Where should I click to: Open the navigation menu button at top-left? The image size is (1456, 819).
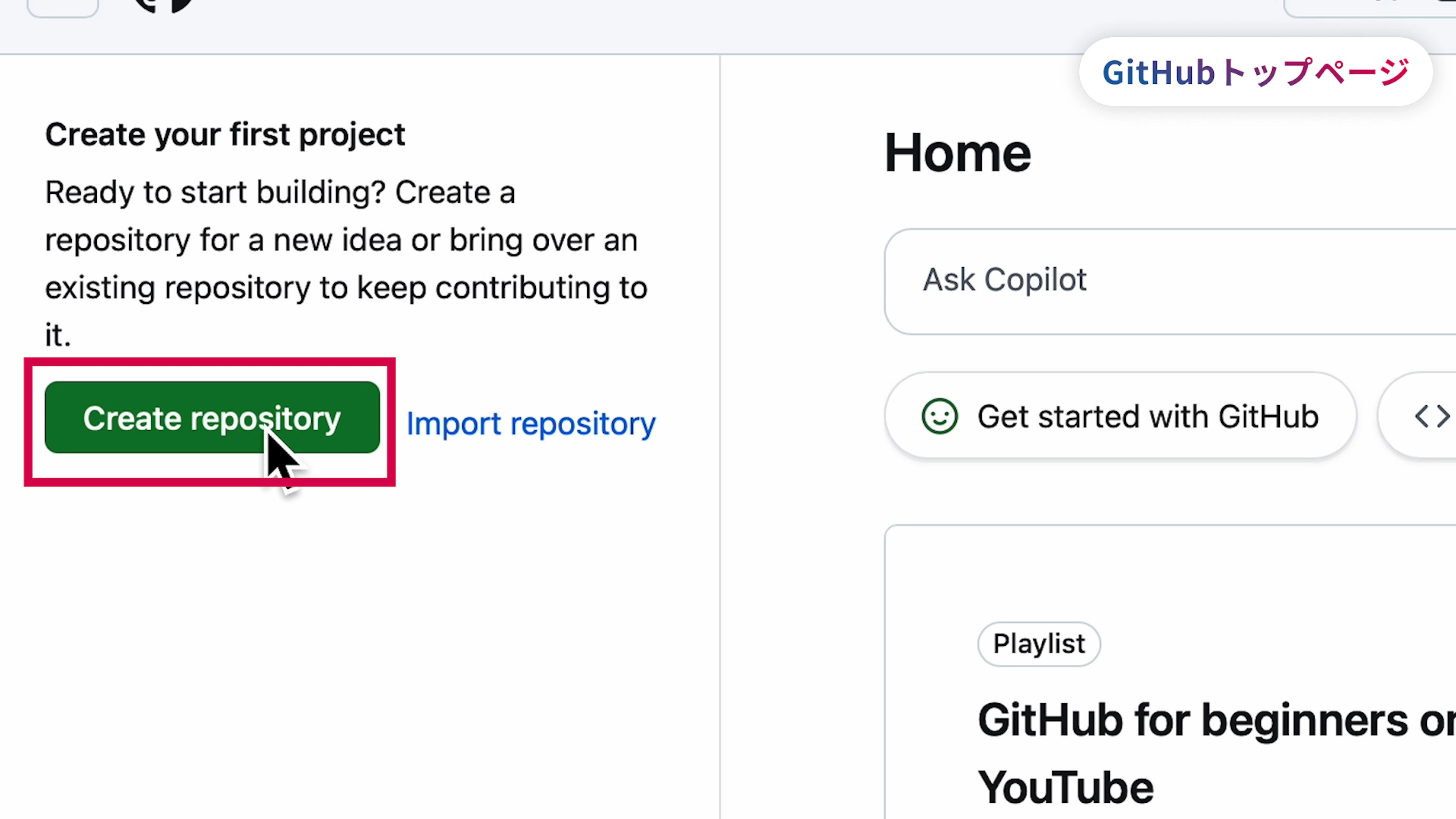tap(63, 7)
